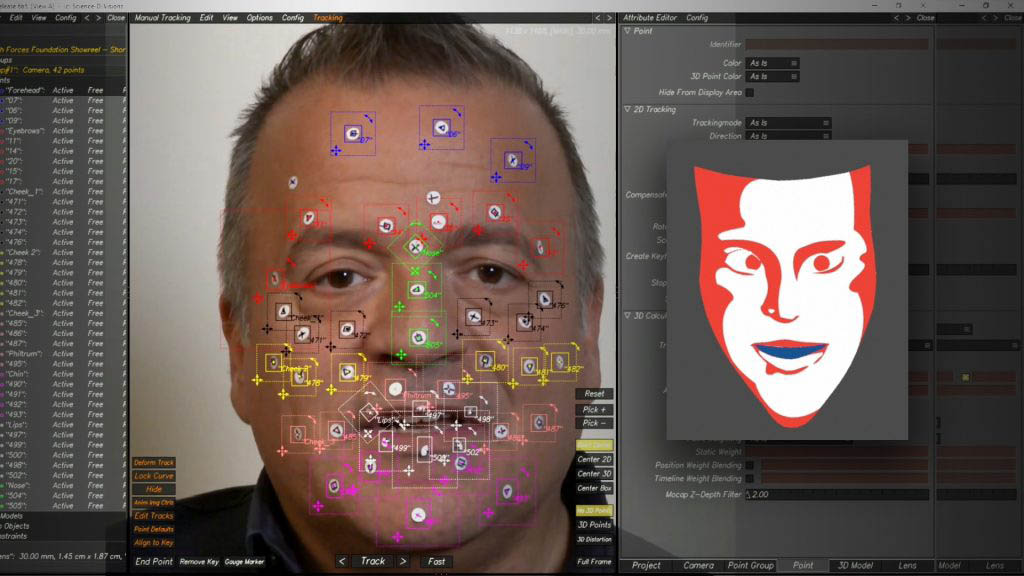The width and height of the screenshot is (1024, 576).
Task: Click the Edit Tracks button
Action: pyautogui.click(x=153, y=516)
